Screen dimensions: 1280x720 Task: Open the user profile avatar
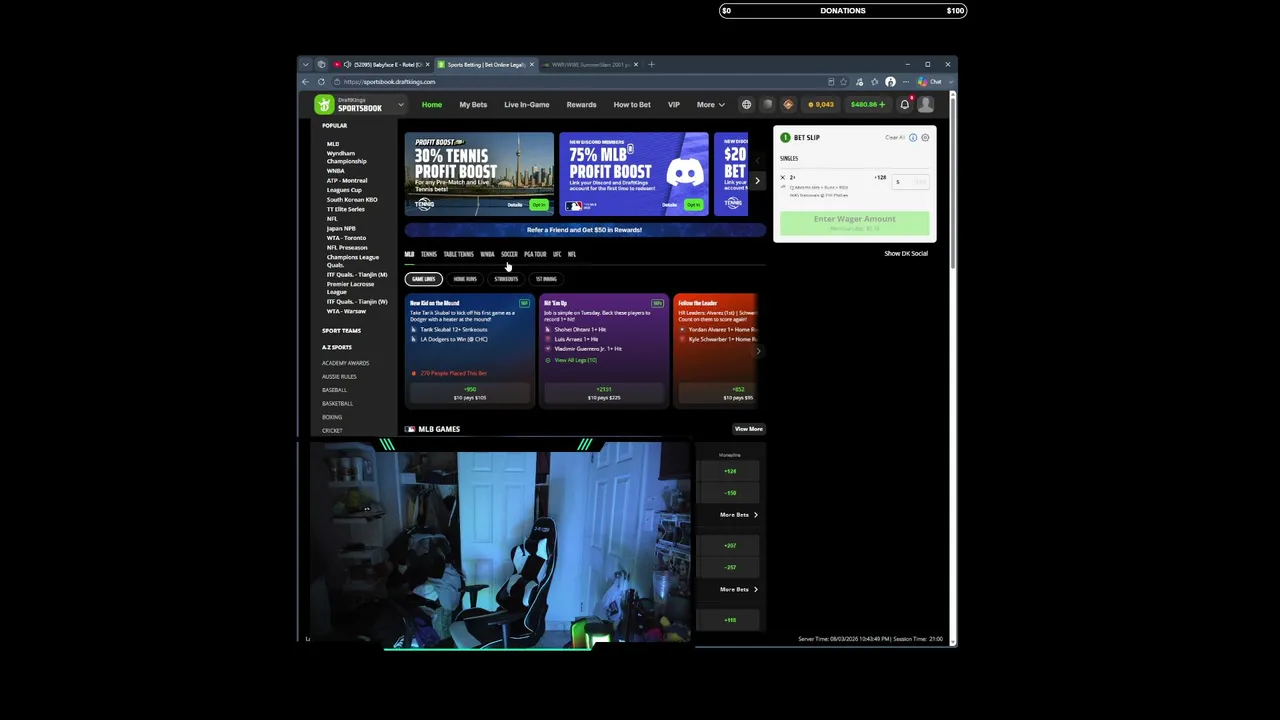926,104
